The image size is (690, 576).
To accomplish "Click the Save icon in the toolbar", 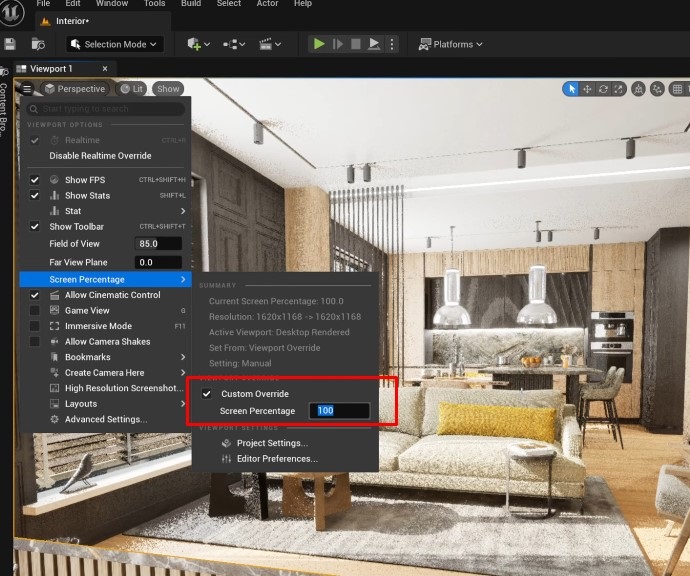I will pyautogui.click(x=10, y=44).
